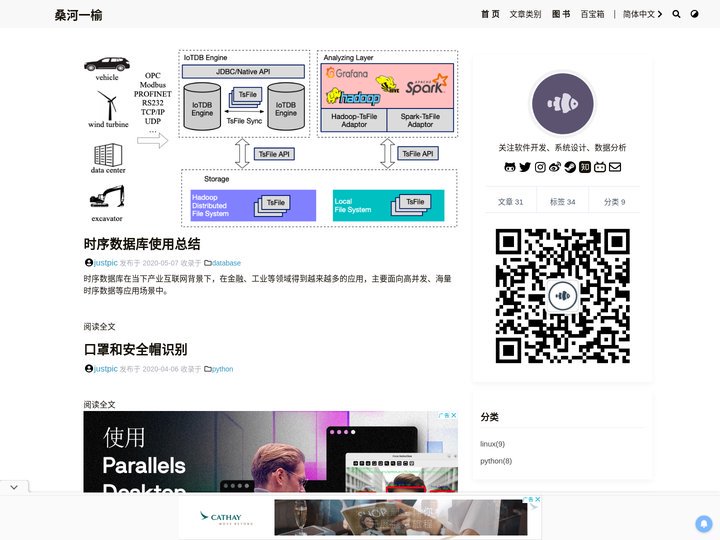The image size is (720, 540).
Task: Open the Weibo profile icon
Action: [555, 167]
